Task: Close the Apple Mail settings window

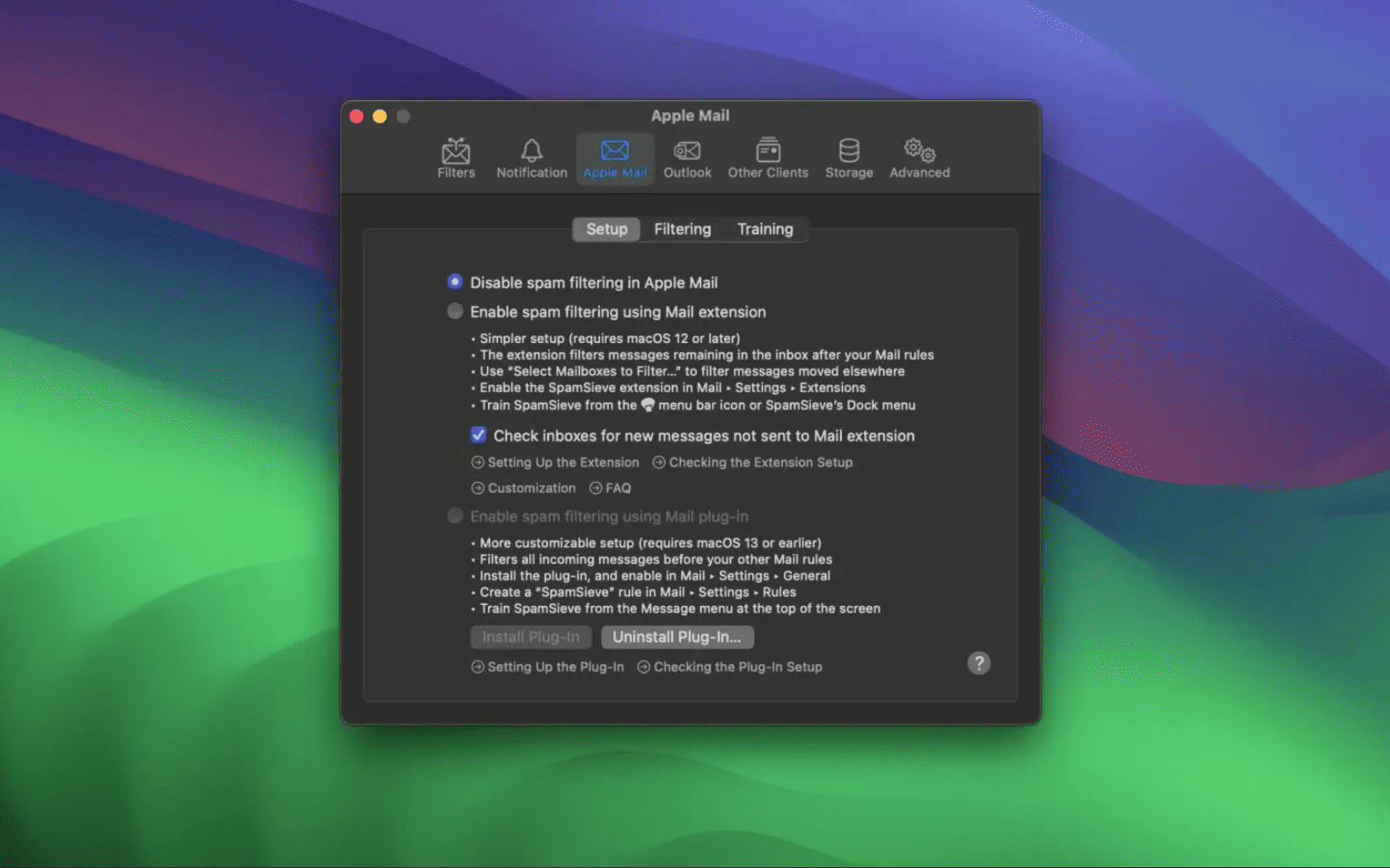Action: [x=356, y=116]
